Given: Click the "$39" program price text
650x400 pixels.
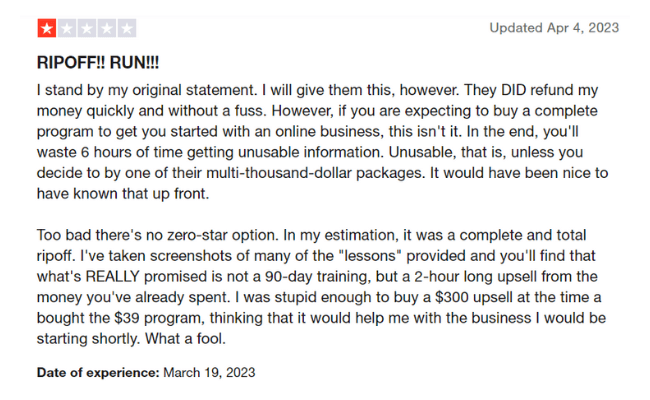Looking at the screenshot, I should (x=127, y=318).
